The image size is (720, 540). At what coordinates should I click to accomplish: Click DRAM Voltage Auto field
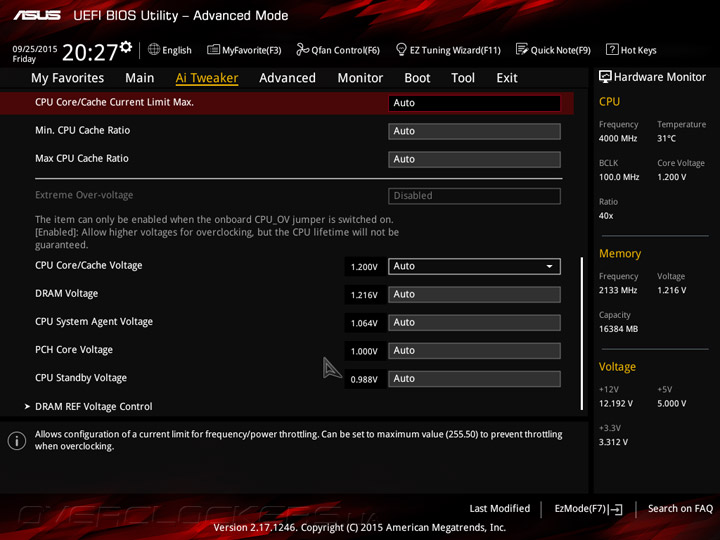pos(474,294)
